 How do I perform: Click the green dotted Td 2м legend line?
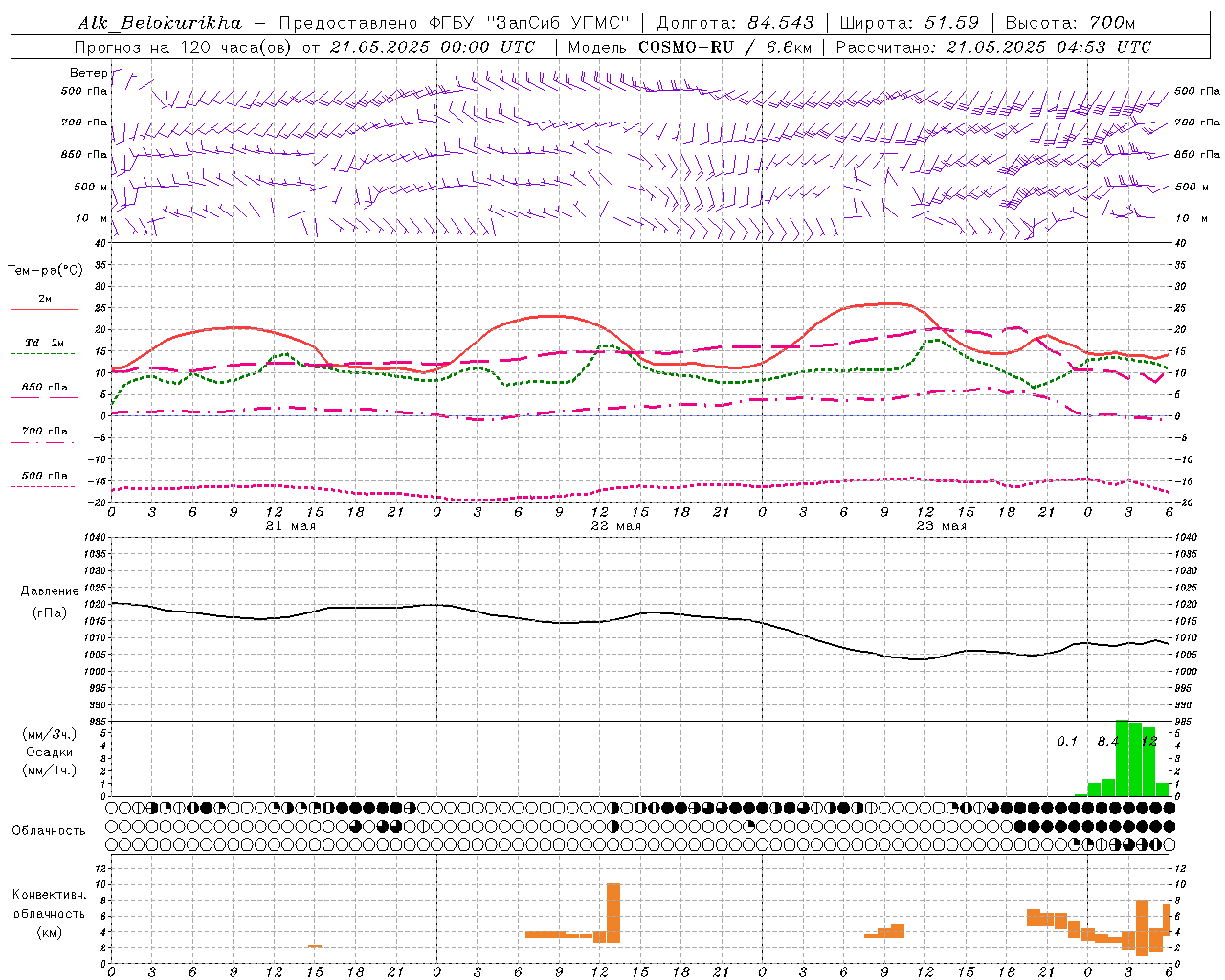[43, 354]
